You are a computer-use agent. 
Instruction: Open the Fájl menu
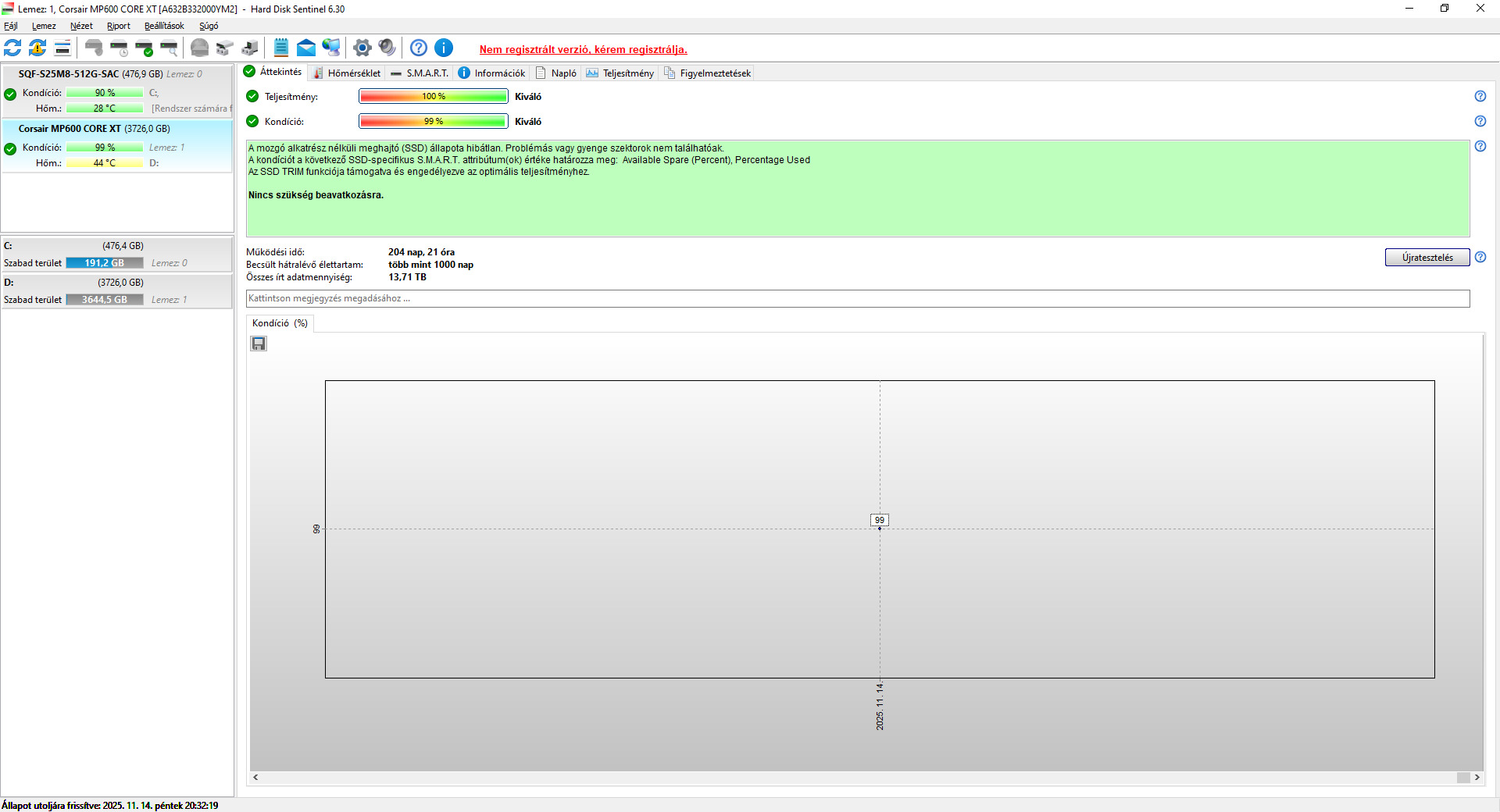pyautogui.click(x=11, y=26)
